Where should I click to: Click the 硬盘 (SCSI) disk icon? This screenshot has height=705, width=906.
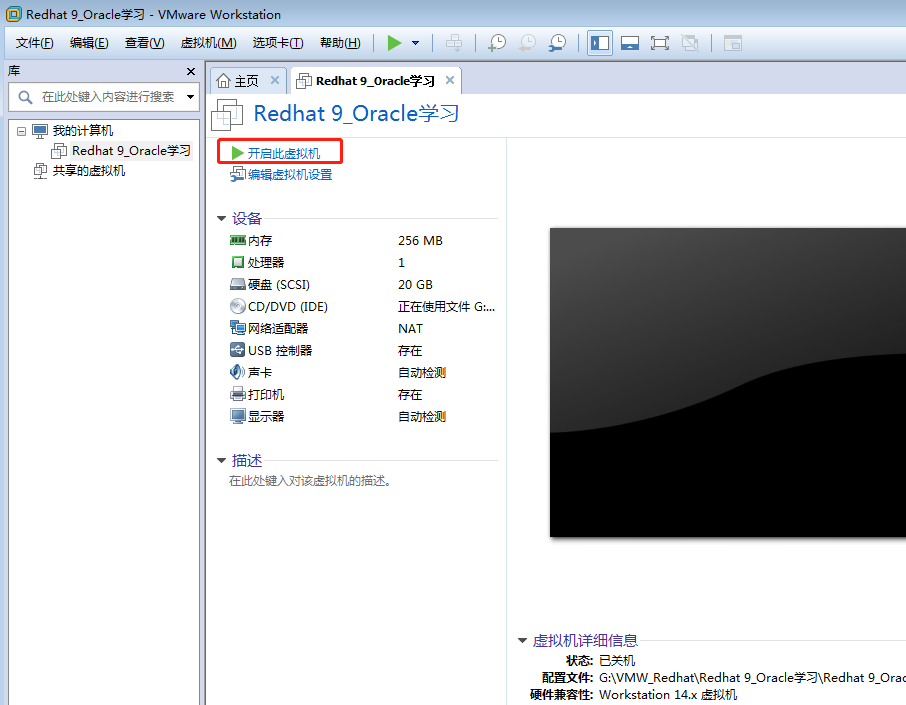click(x=237, y=284)
